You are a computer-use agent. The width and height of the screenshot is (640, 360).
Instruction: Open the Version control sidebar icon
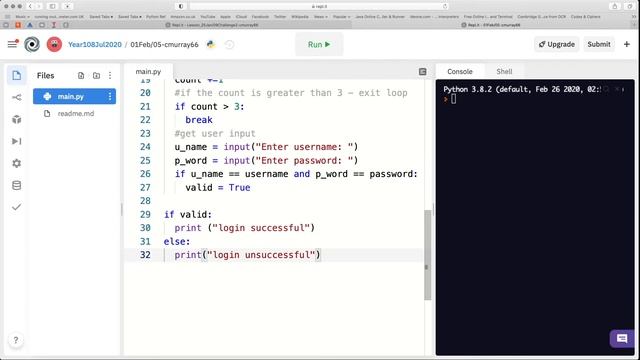click(16, 97)
